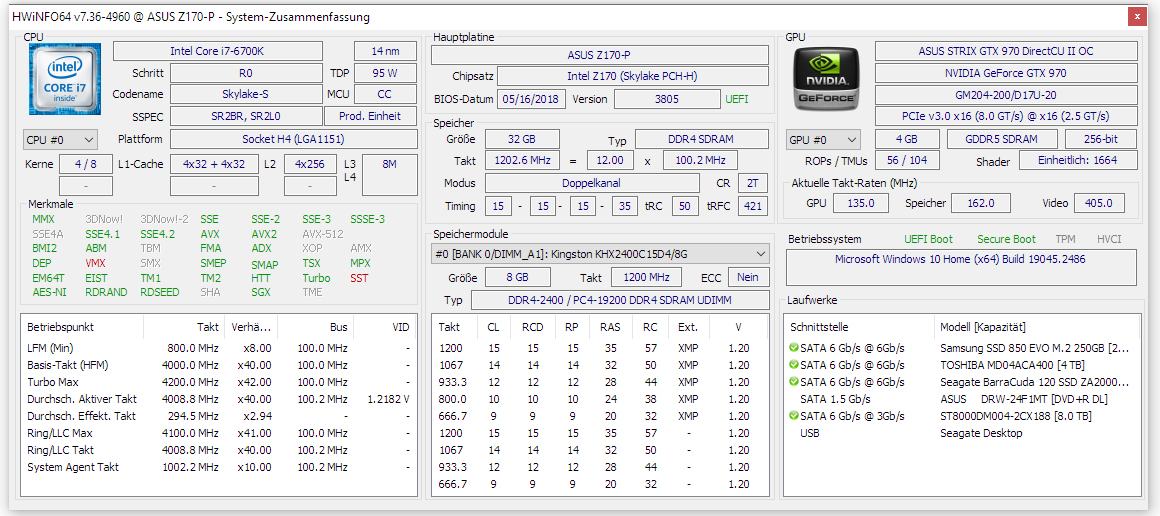Screen dimensions: 1160x516
Task: Click the GPU clock 135.0 field
Action: click(860, 203)
